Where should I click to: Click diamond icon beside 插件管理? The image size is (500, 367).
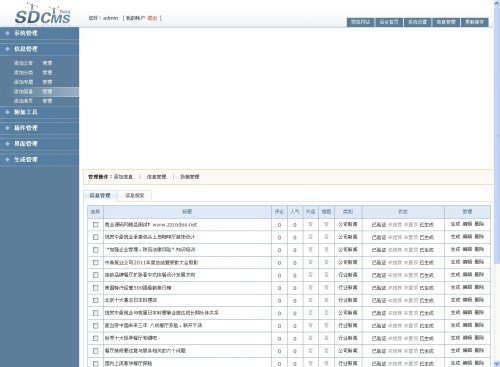tap(7, 128)
